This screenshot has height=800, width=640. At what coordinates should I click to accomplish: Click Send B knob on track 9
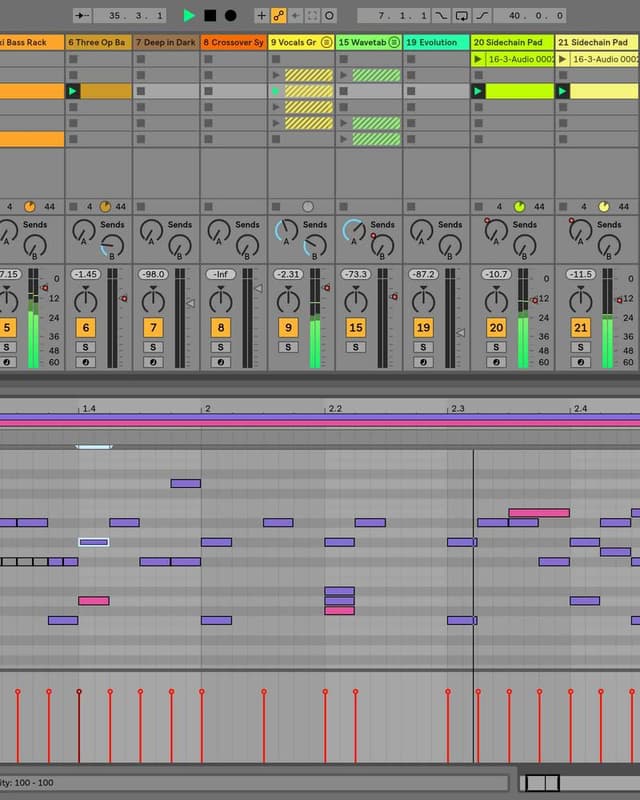pos(315,247)
